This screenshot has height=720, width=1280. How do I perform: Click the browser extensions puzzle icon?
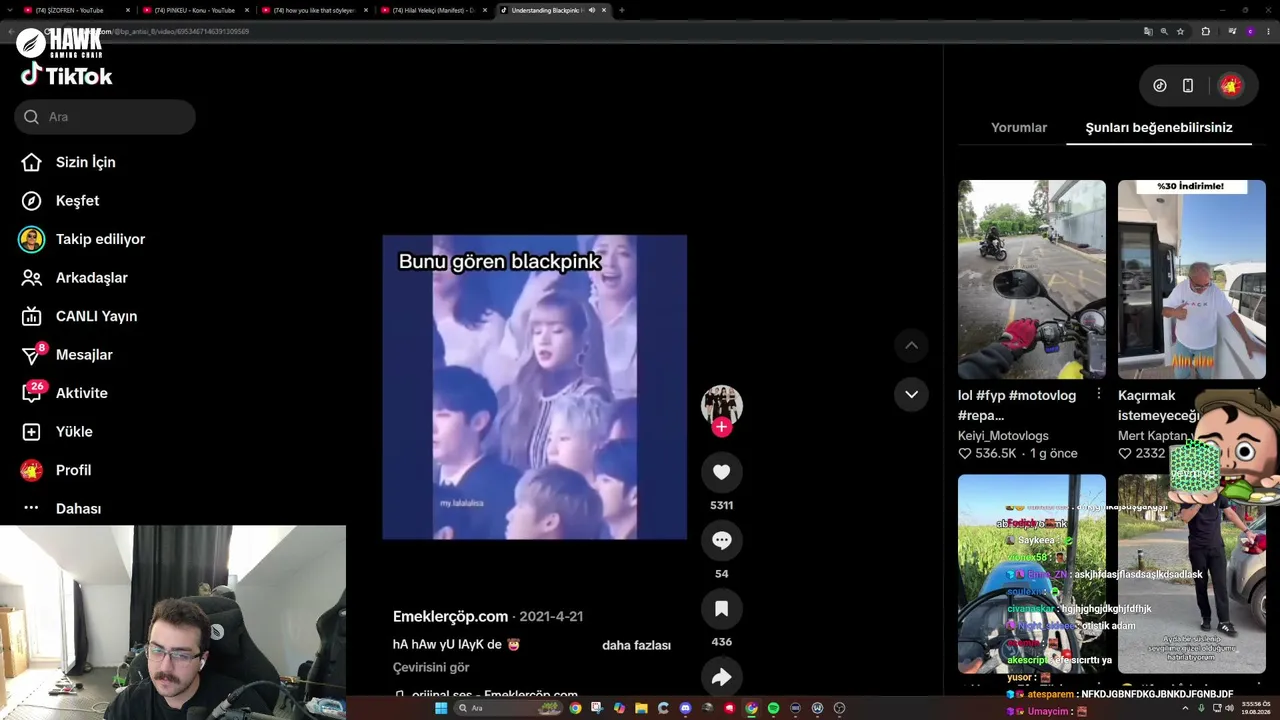click(1205, 31)
